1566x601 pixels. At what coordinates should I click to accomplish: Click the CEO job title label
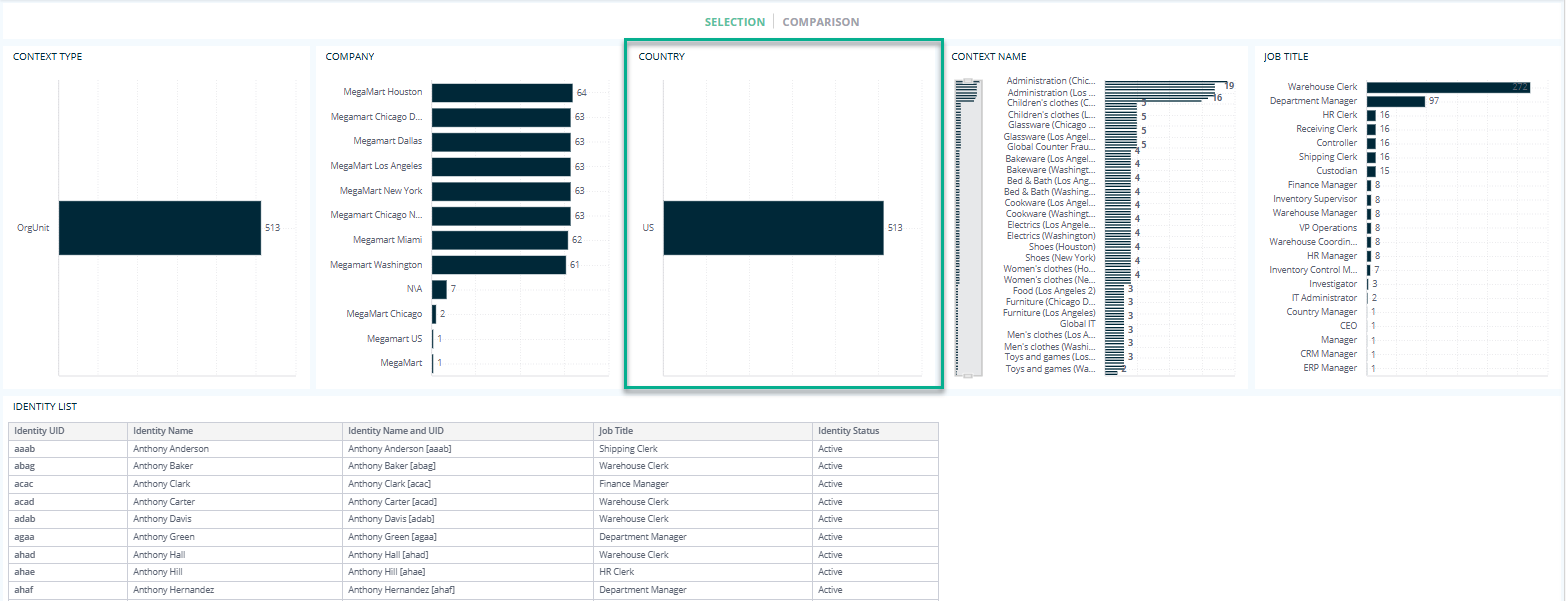click(x=1349, y=326)
